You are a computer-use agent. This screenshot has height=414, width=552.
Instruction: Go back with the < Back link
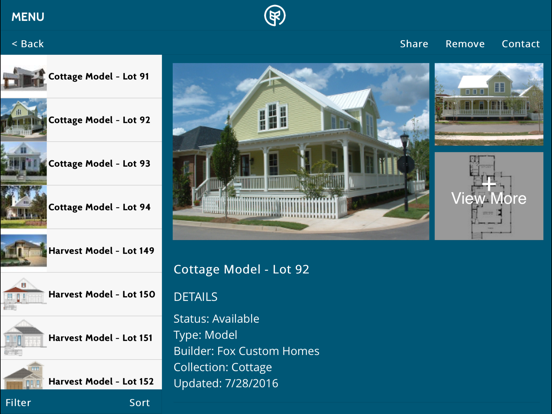(x=28, y=44)
